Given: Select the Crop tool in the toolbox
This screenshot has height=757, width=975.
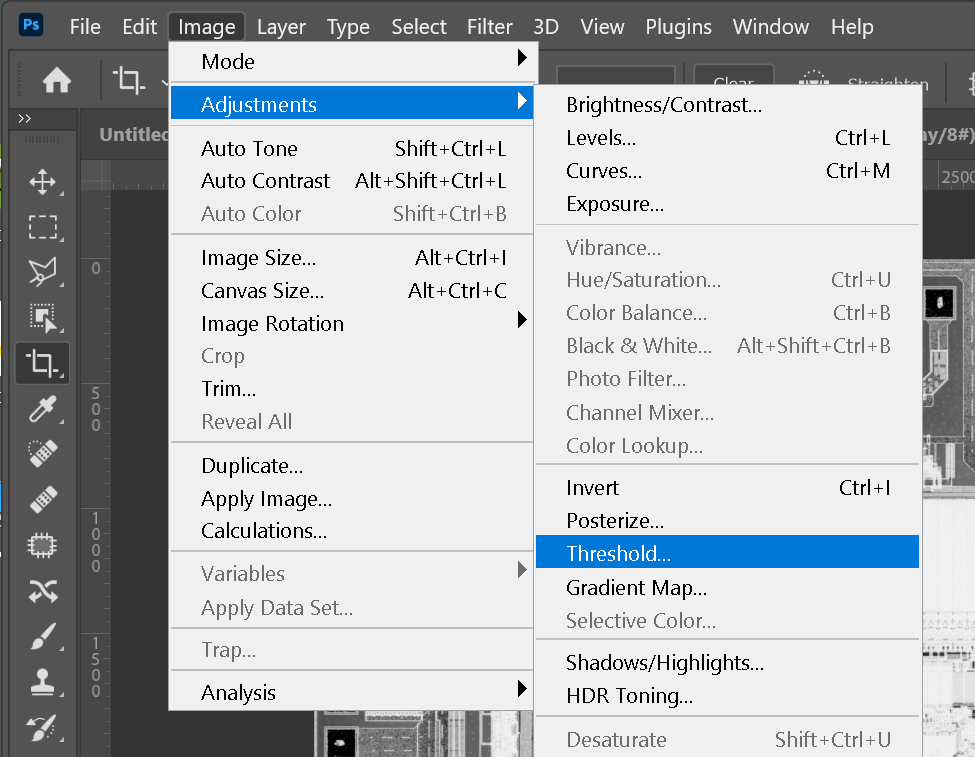Looking at the screenshot, I should tap(43, 363).
